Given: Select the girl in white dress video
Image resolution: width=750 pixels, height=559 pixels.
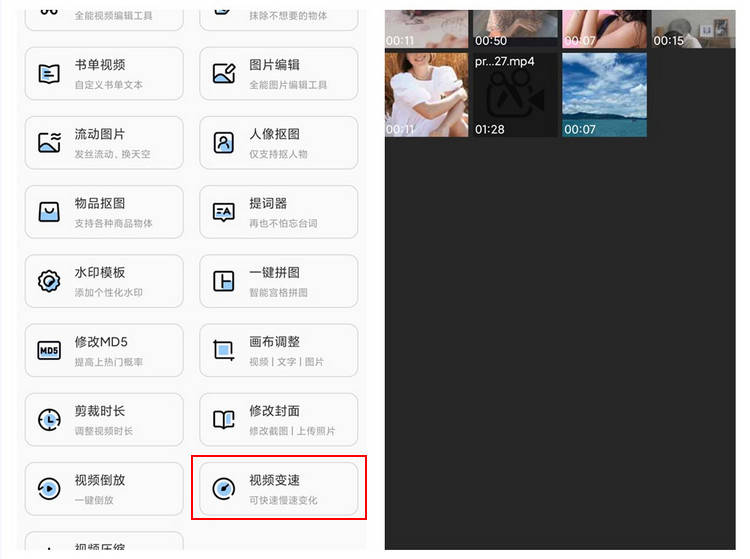Looking at the screenshot, I should [427, 95].
